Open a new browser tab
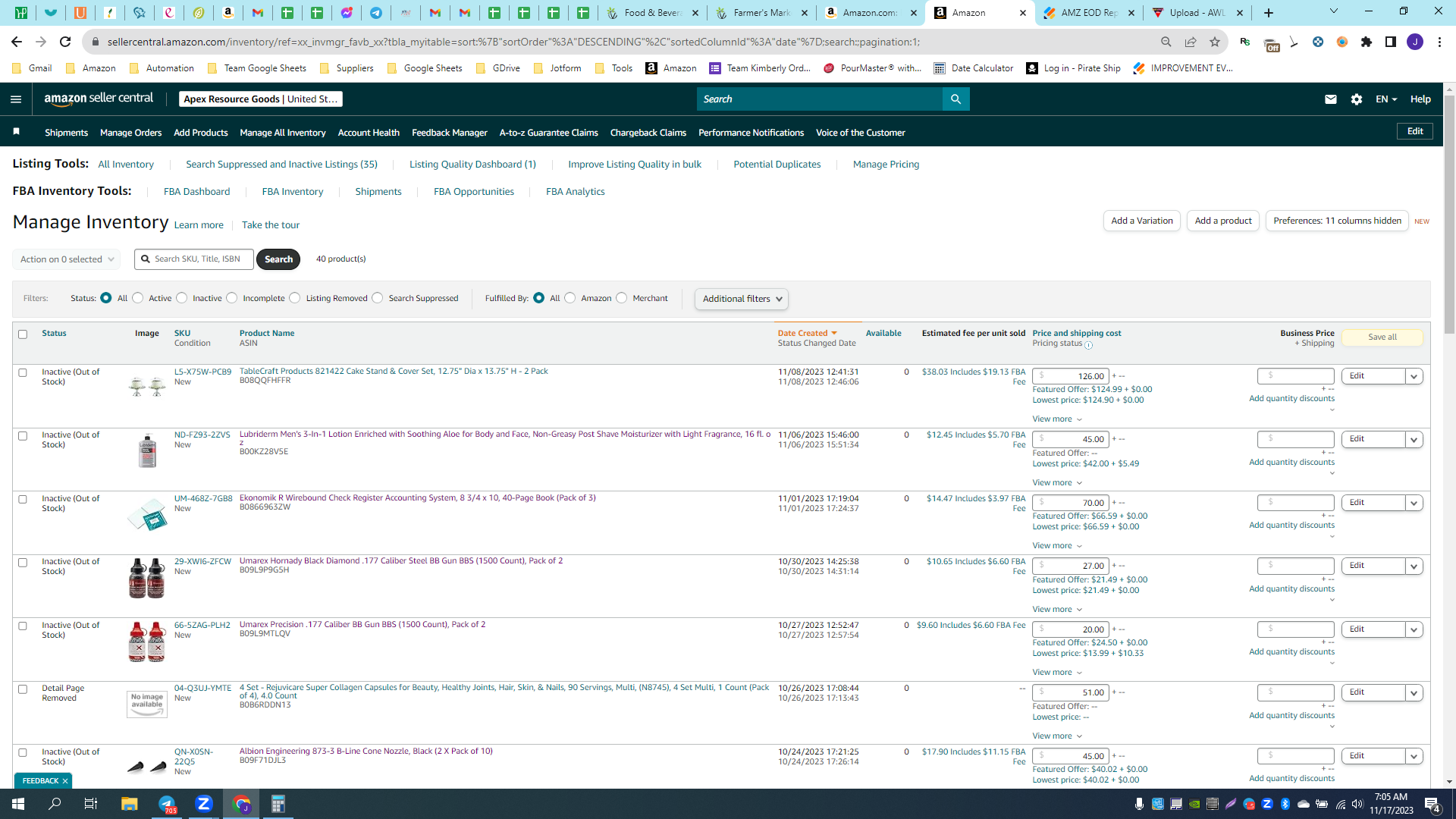Screen dimensions: 1456x819 [x=1269, y=13]
